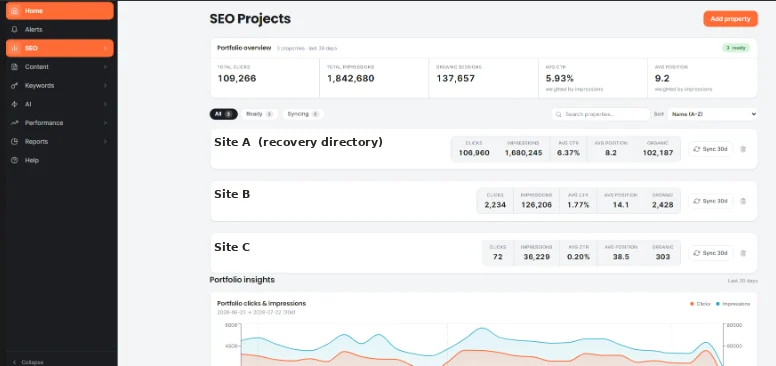Click the Portfolio overview heading
The width and height of the screenshot is (776, 366).
coord(244,48)
